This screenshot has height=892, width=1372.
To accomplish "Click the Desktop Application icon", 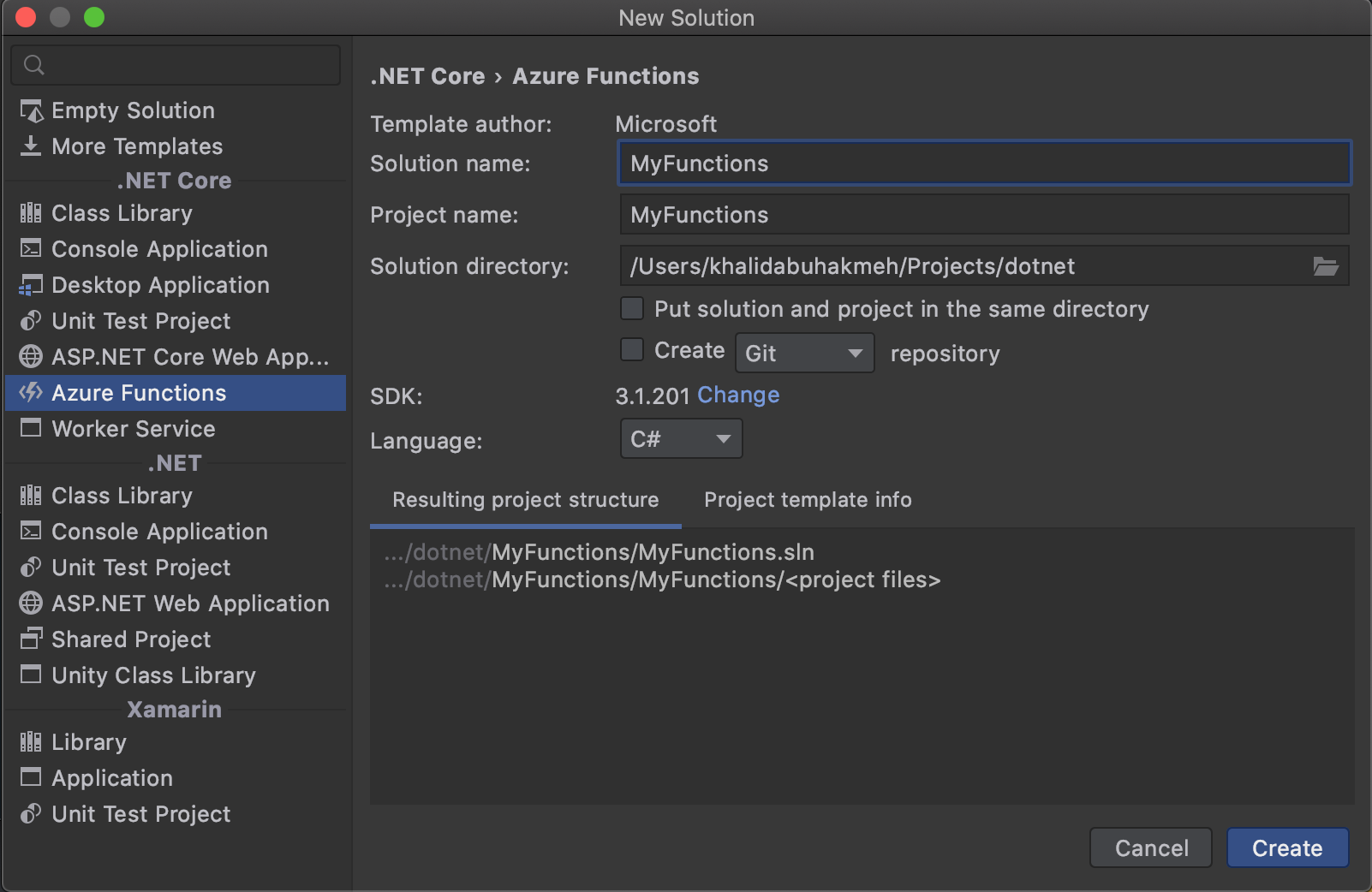I will [x=31, y=285].
